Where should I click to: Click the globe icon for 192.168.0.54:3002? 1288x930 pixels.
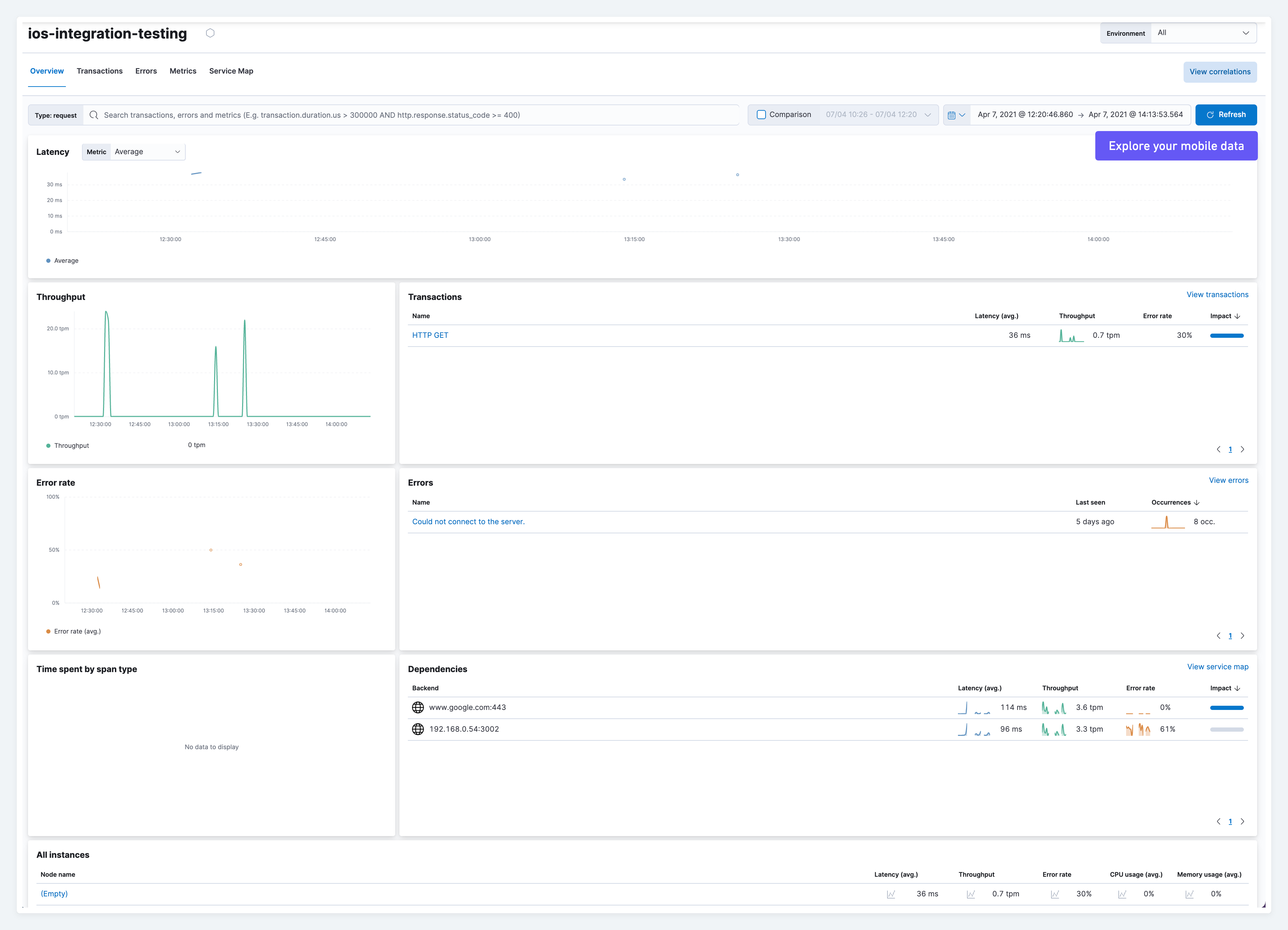tap(418, 729)
